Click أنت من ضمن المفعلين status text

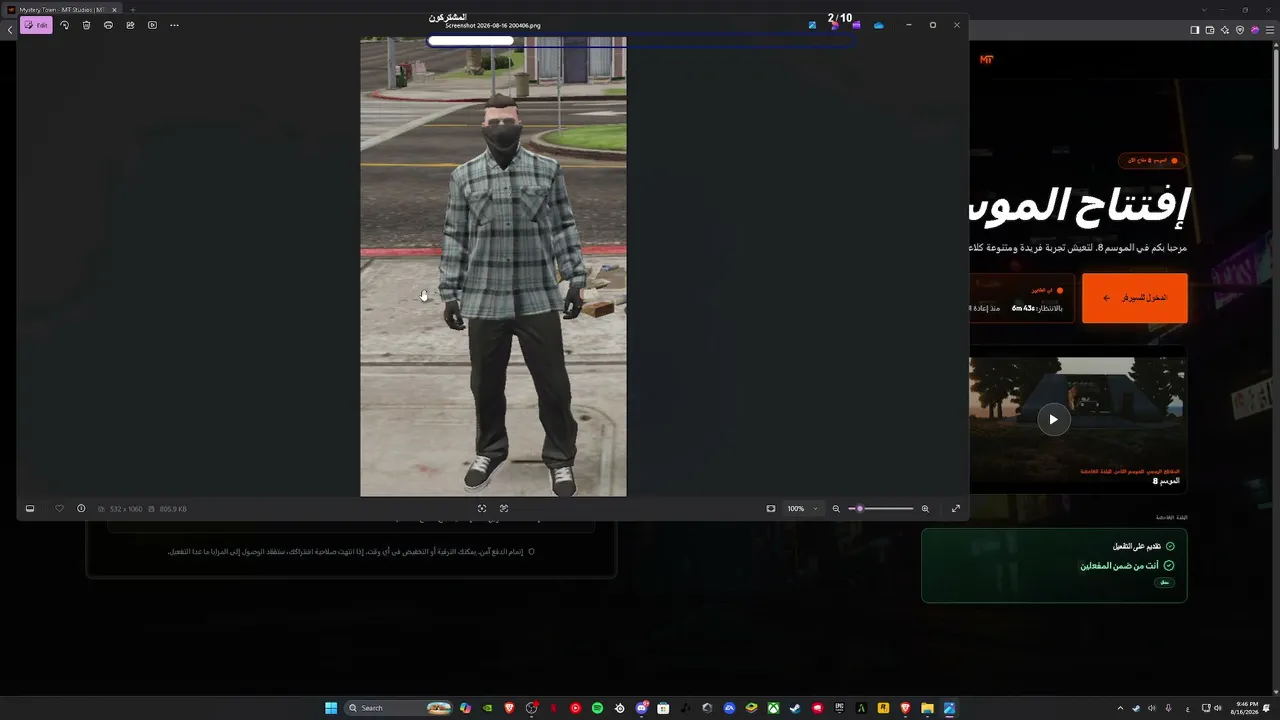coord(1119,566)
